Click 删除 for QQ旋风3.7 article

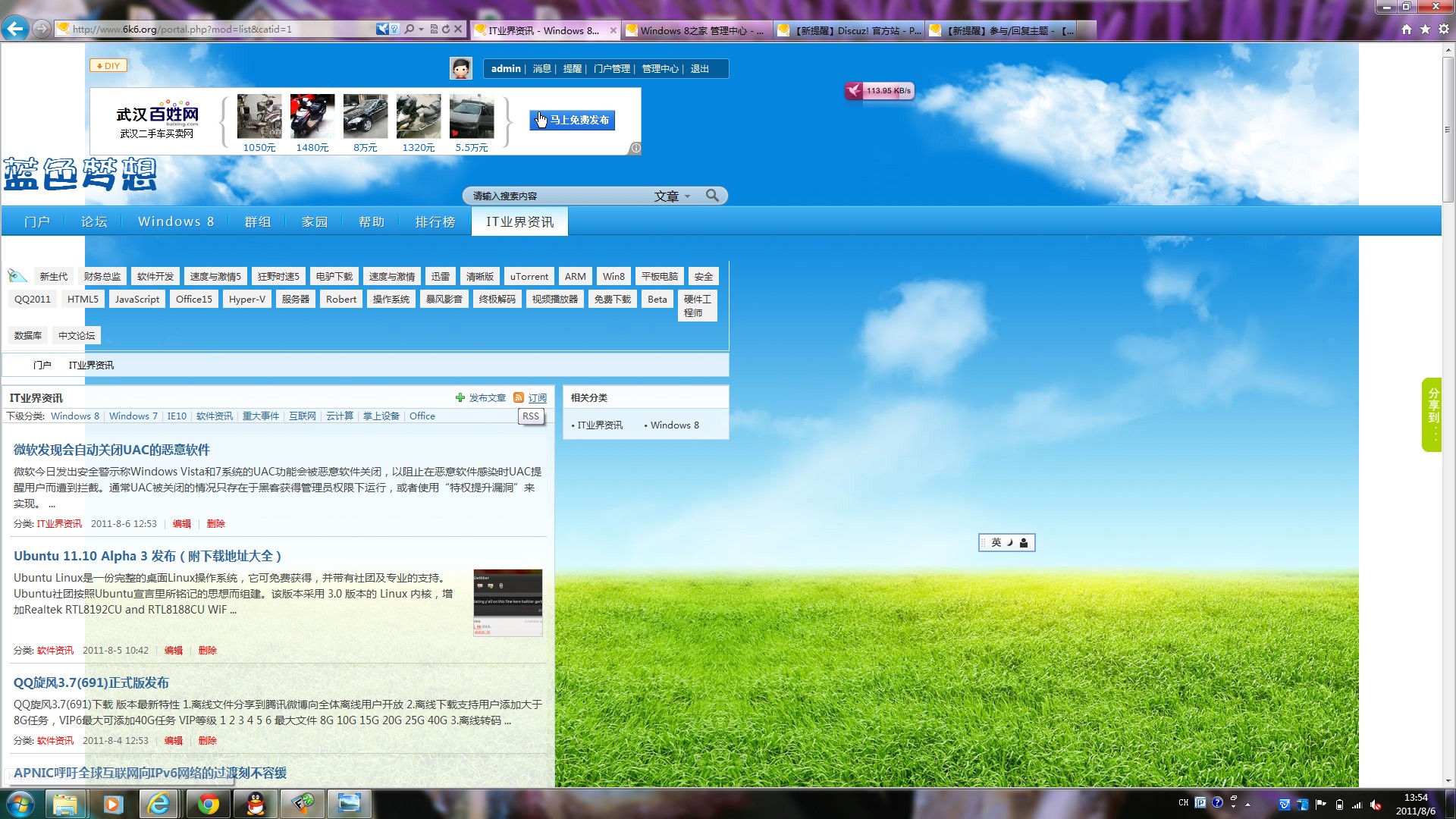coord(207,741)
